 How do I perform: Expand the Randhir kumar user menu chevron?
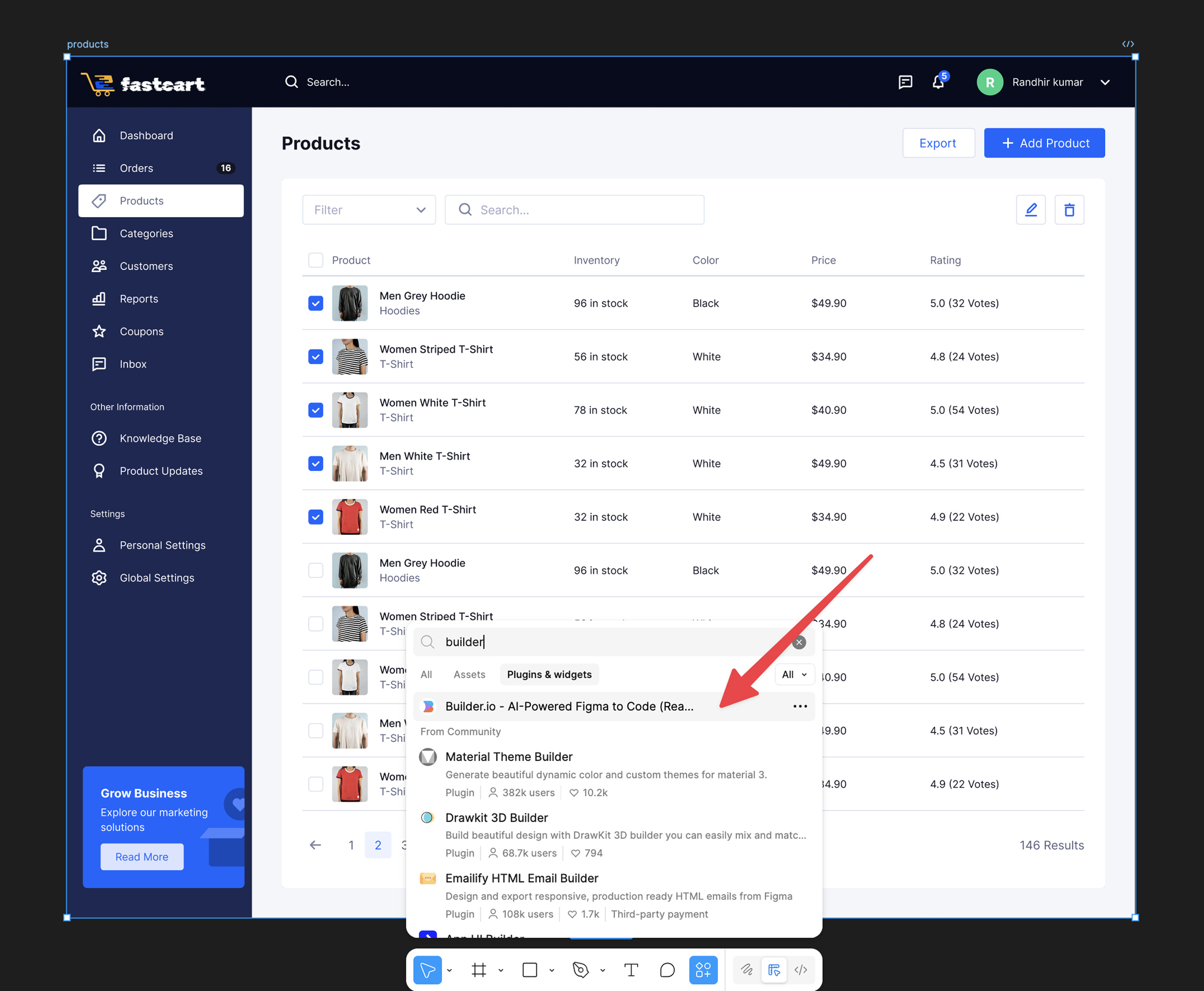[x=1105, y=82]
